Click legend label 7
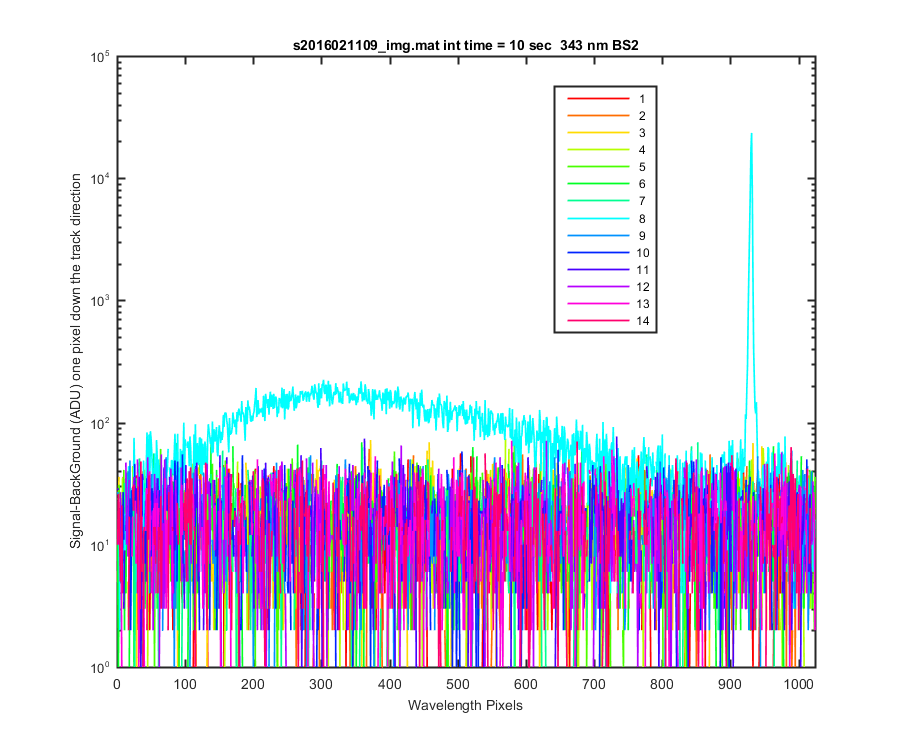This screenshot has width=900, height=750. (x=642, y=201)
